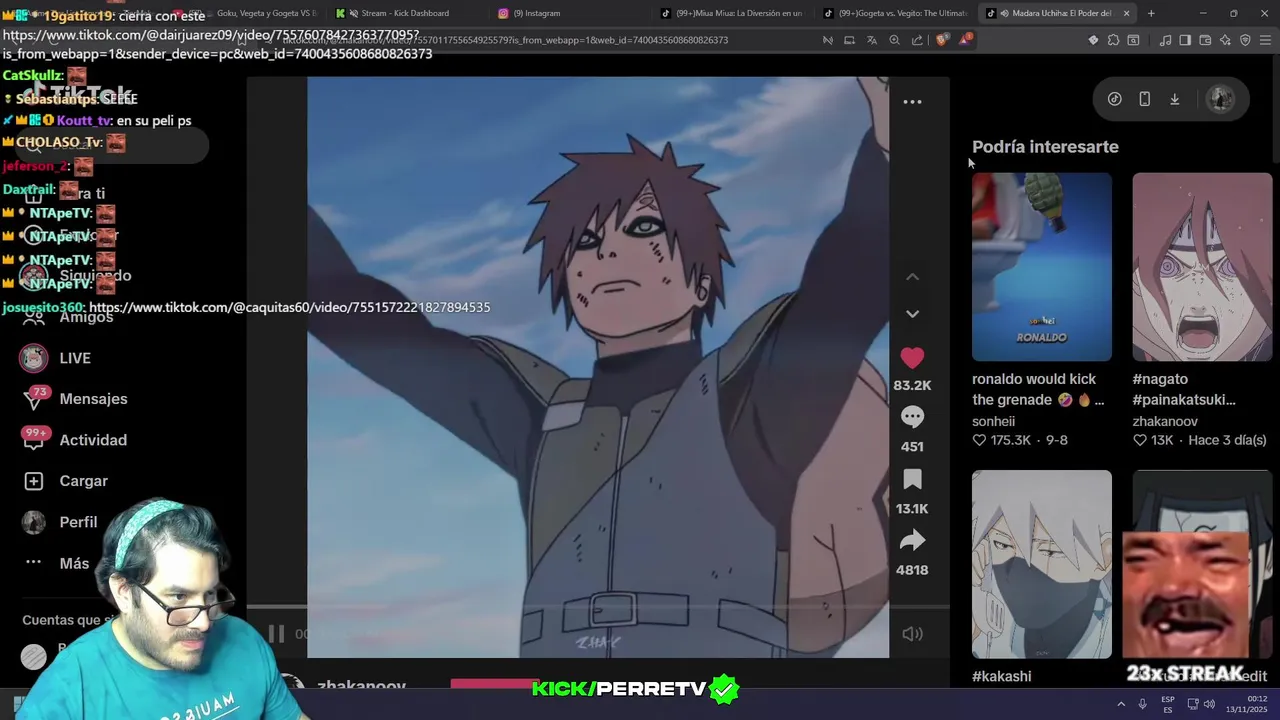This screenshot has height=720, width=1280.
Task: Close the Madara Uchiha tab
Action: point(1126,13)
